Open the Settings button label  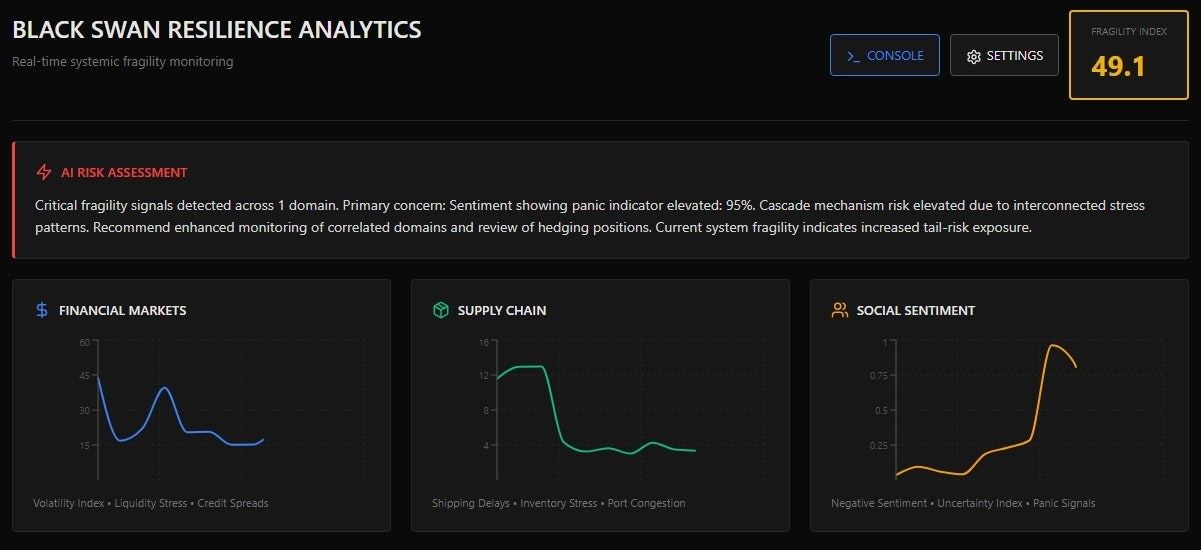tap(1015, 56)
